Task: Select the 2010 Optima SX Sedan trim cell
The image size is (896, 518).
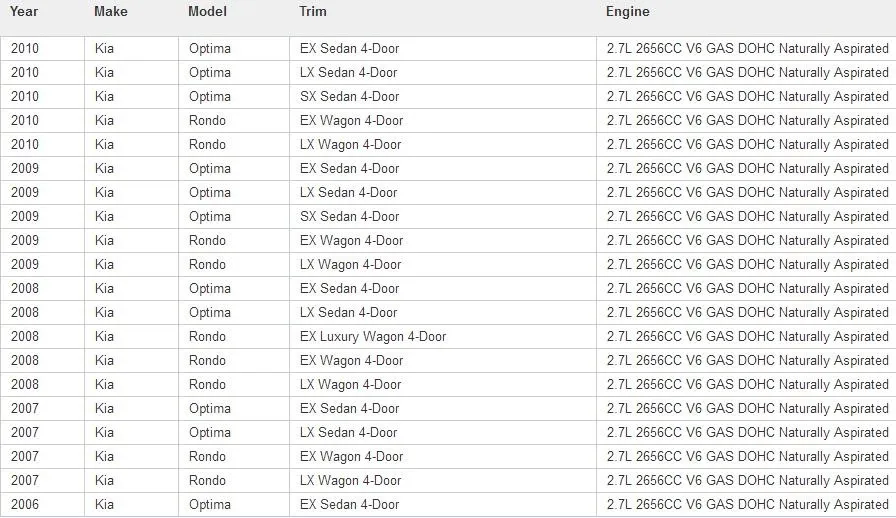Action: [443, 97]
